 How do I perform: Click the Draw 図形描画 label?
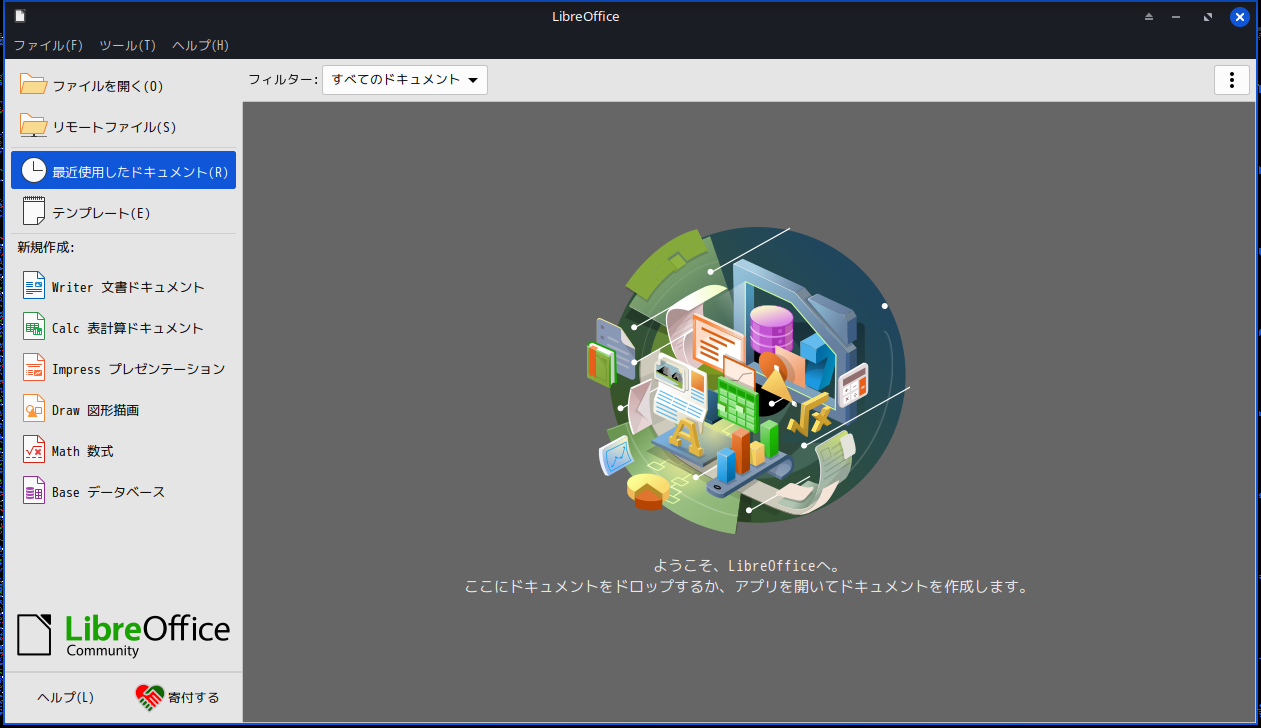96,410
